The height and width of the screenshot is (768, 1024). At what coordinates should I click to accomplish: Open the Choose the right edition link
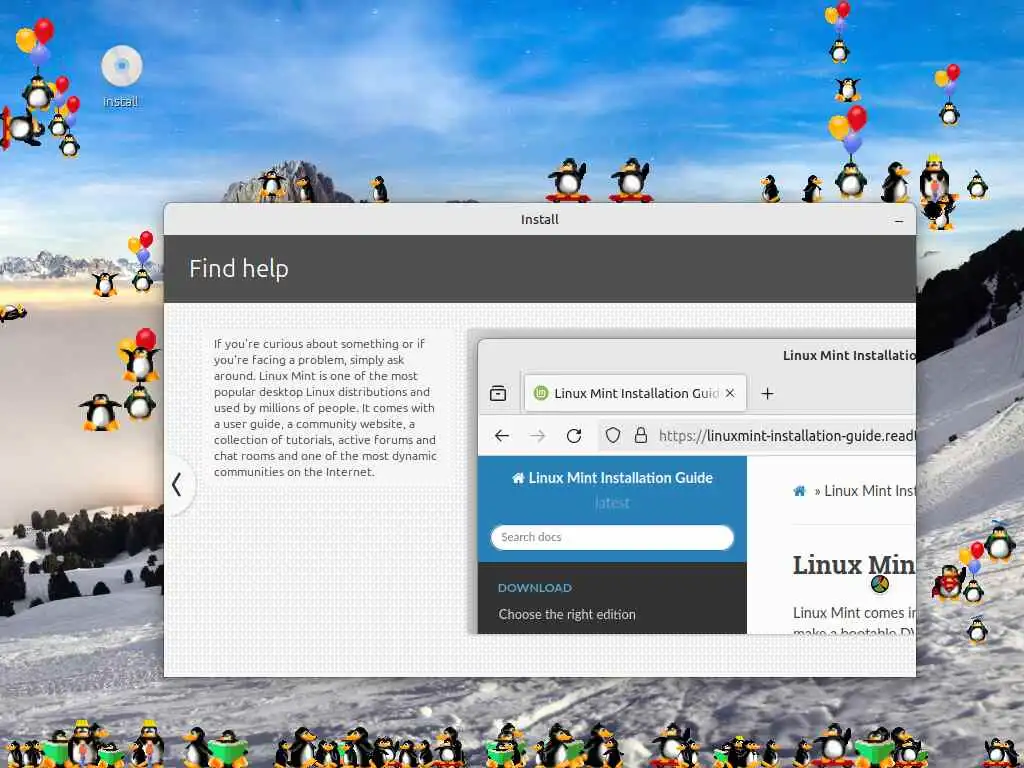(567, 615)
